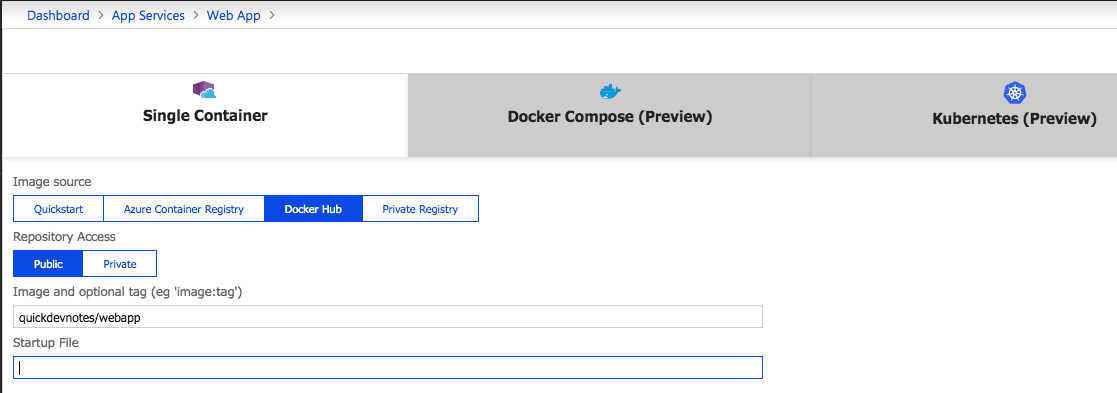The width and height of the screenshot is (1117, 393).
Task: Click the chevron after App Services breadcrumb
Action: [x=196, y=15]
